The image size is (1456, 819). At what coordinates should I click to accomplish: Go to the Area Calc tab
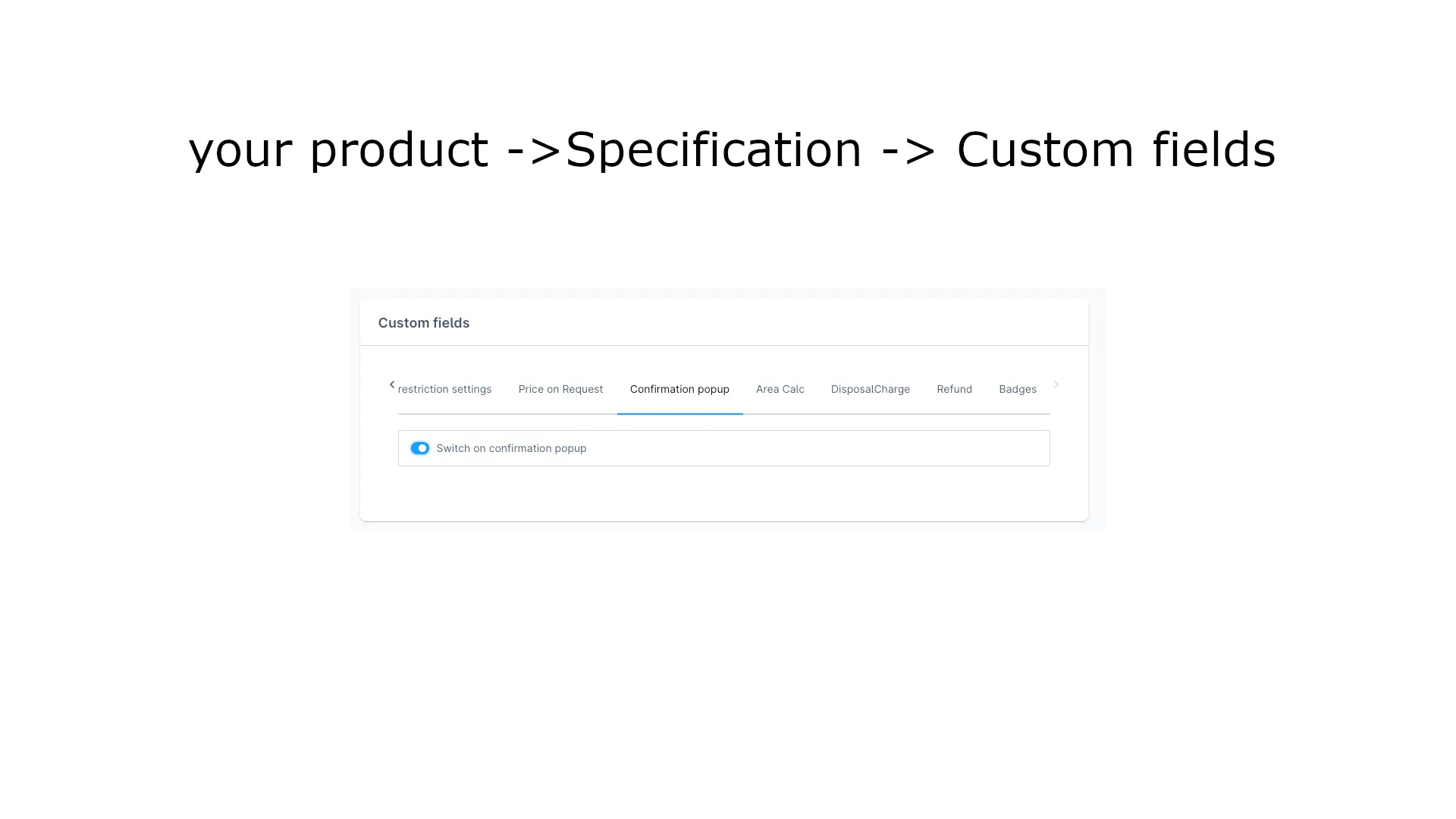[780, 389]
